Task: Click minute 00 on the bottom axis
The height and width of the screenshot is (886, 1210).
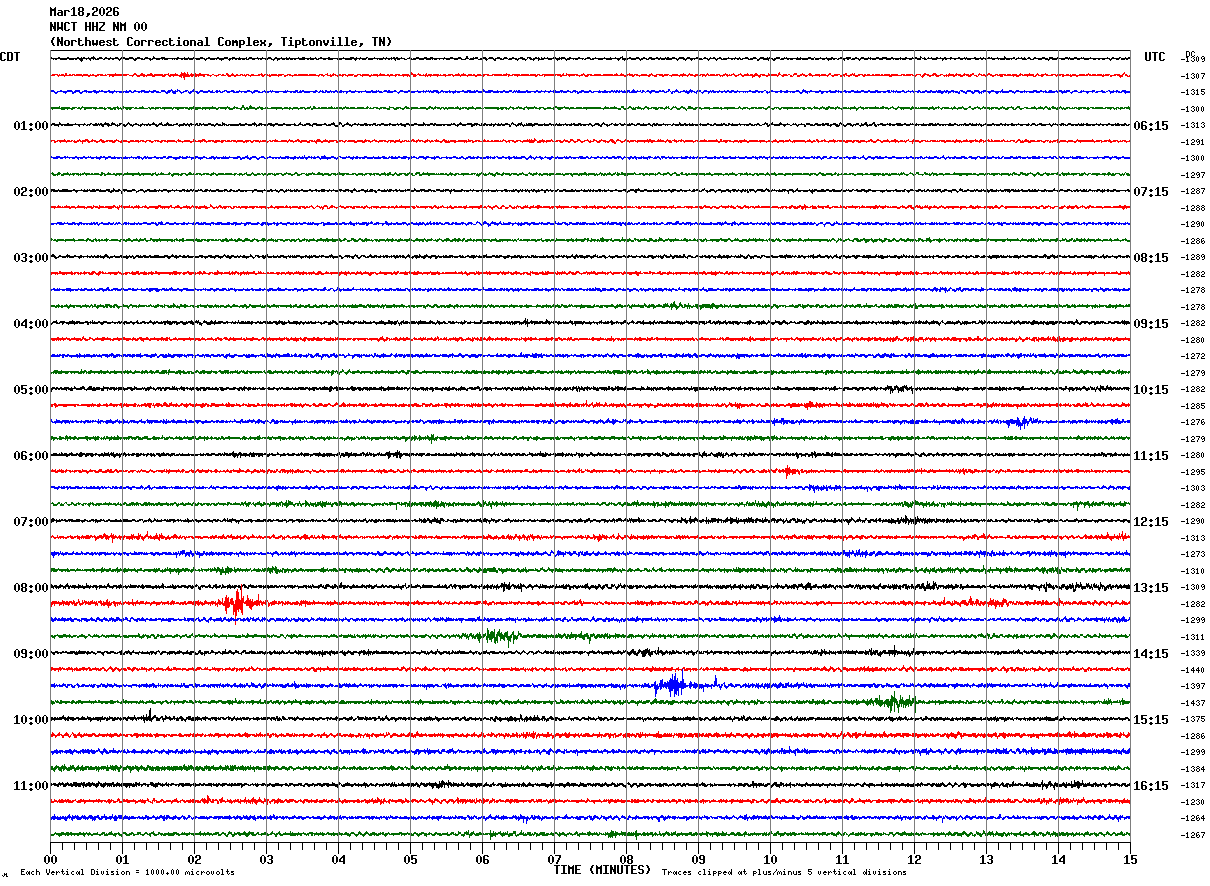Action: pyautogui.click(x=50, y=859)
